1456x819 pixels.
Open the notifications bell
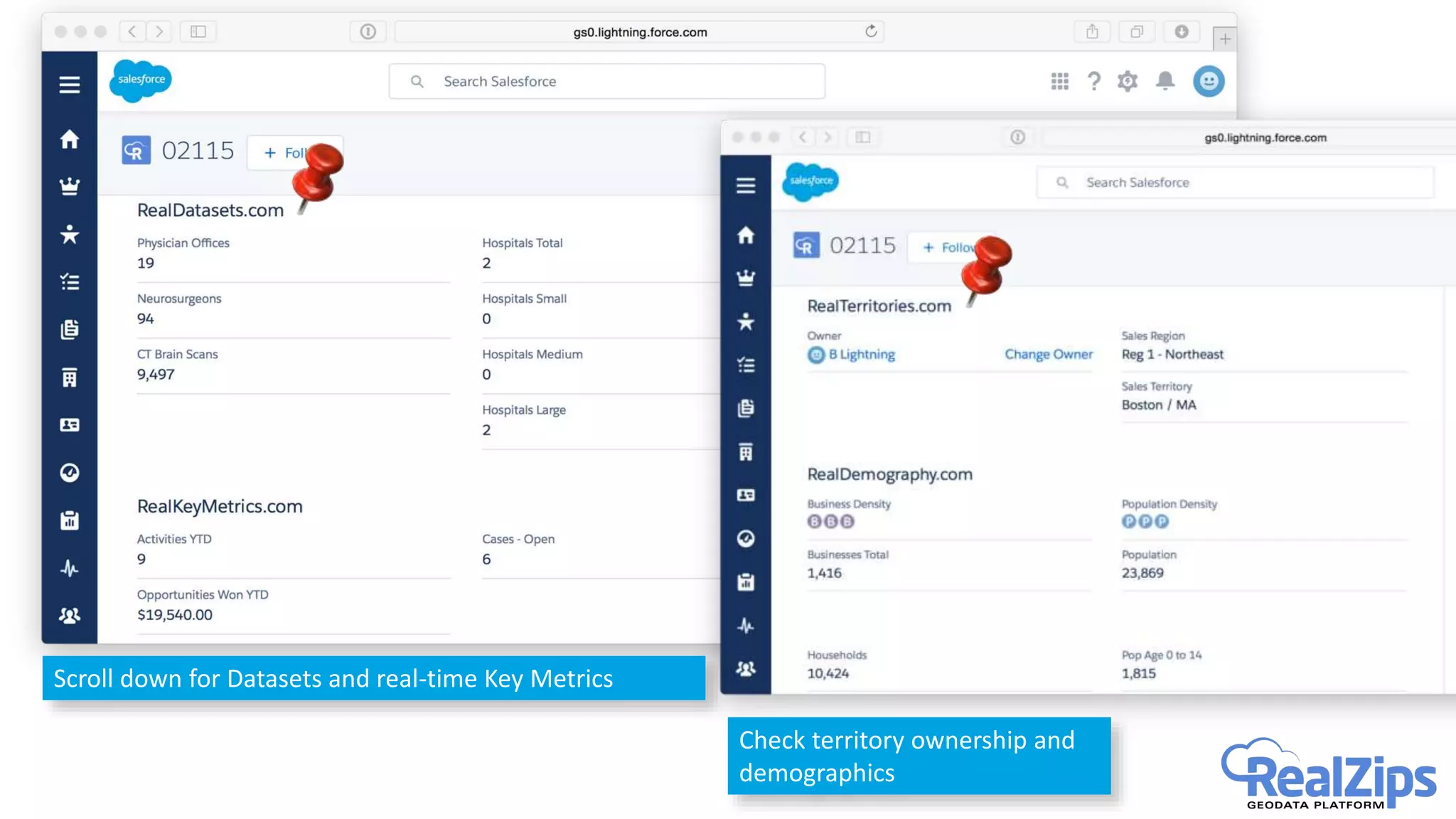(x=1165, y=81)
